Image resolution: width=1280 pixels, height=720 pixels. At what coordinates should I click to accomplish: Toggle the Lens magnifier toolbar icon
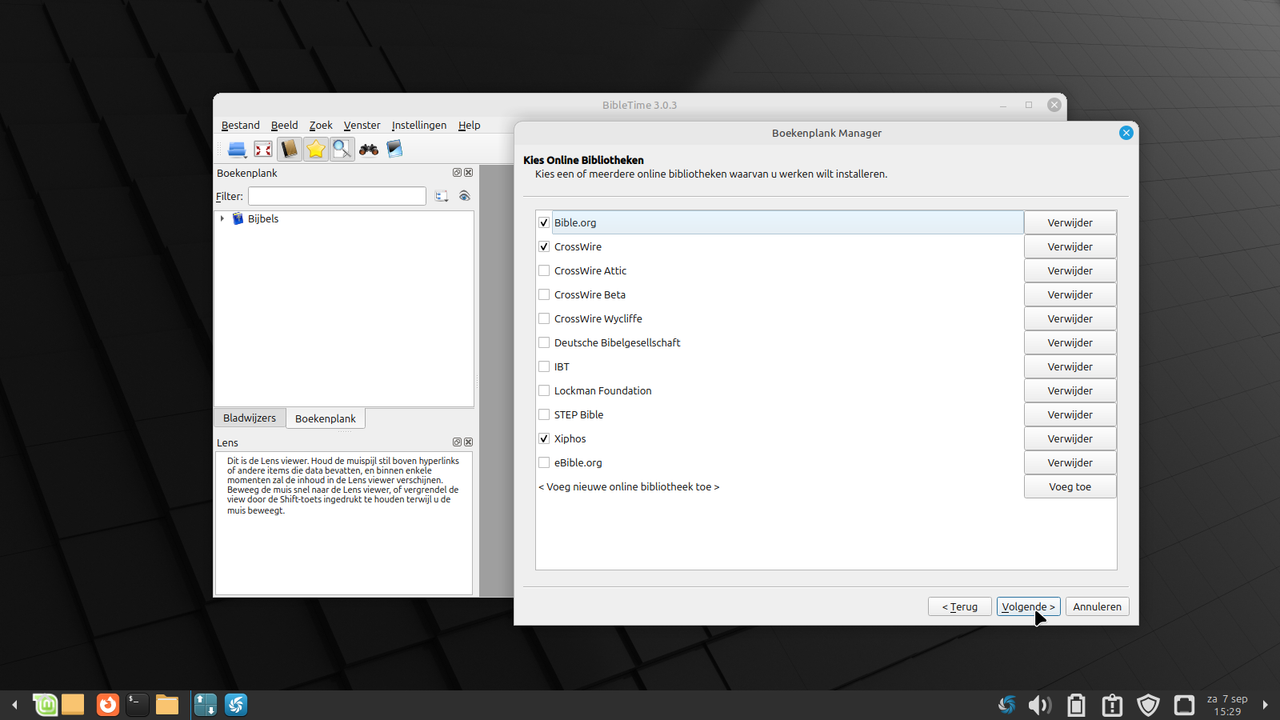[x=342, y=150]
